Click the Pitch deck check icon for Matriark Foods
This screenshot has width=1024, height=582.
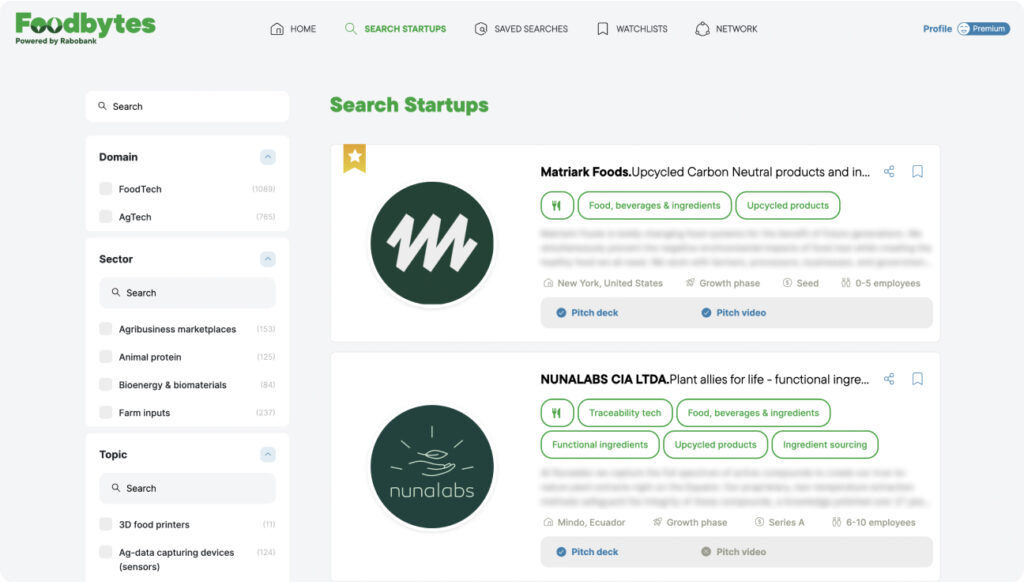[561, 313]
